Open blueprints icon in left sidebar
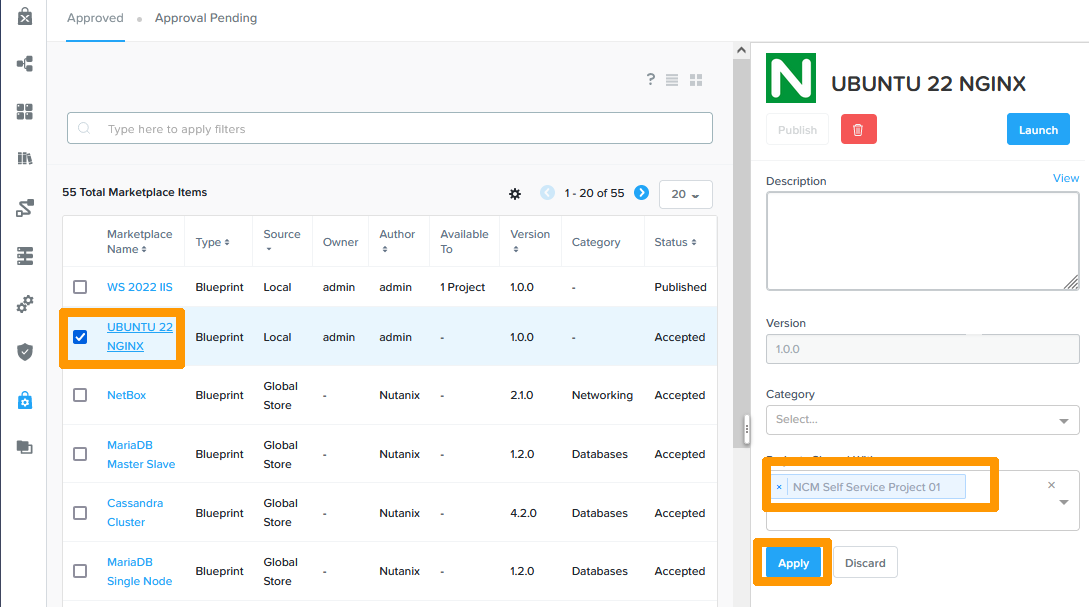The width and height of the screenshot is (1089, 607). coord(25,64)
